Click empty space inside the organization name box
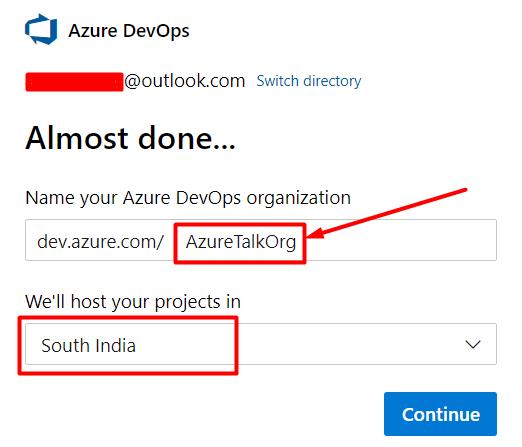This screenshot has height=447, width=522. point(400,240)
